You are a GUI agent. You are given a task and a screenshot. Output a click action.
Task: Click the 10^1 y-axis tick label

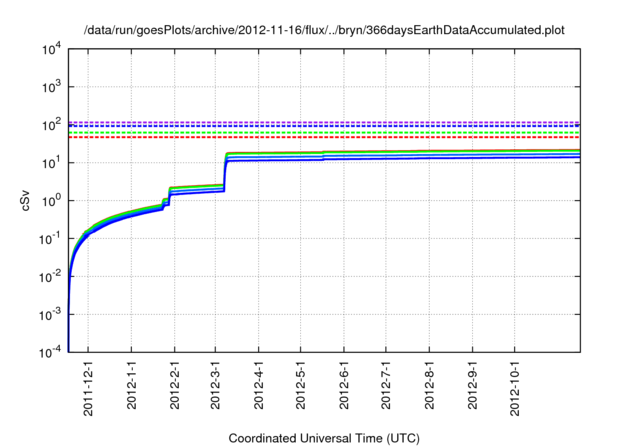51,163
